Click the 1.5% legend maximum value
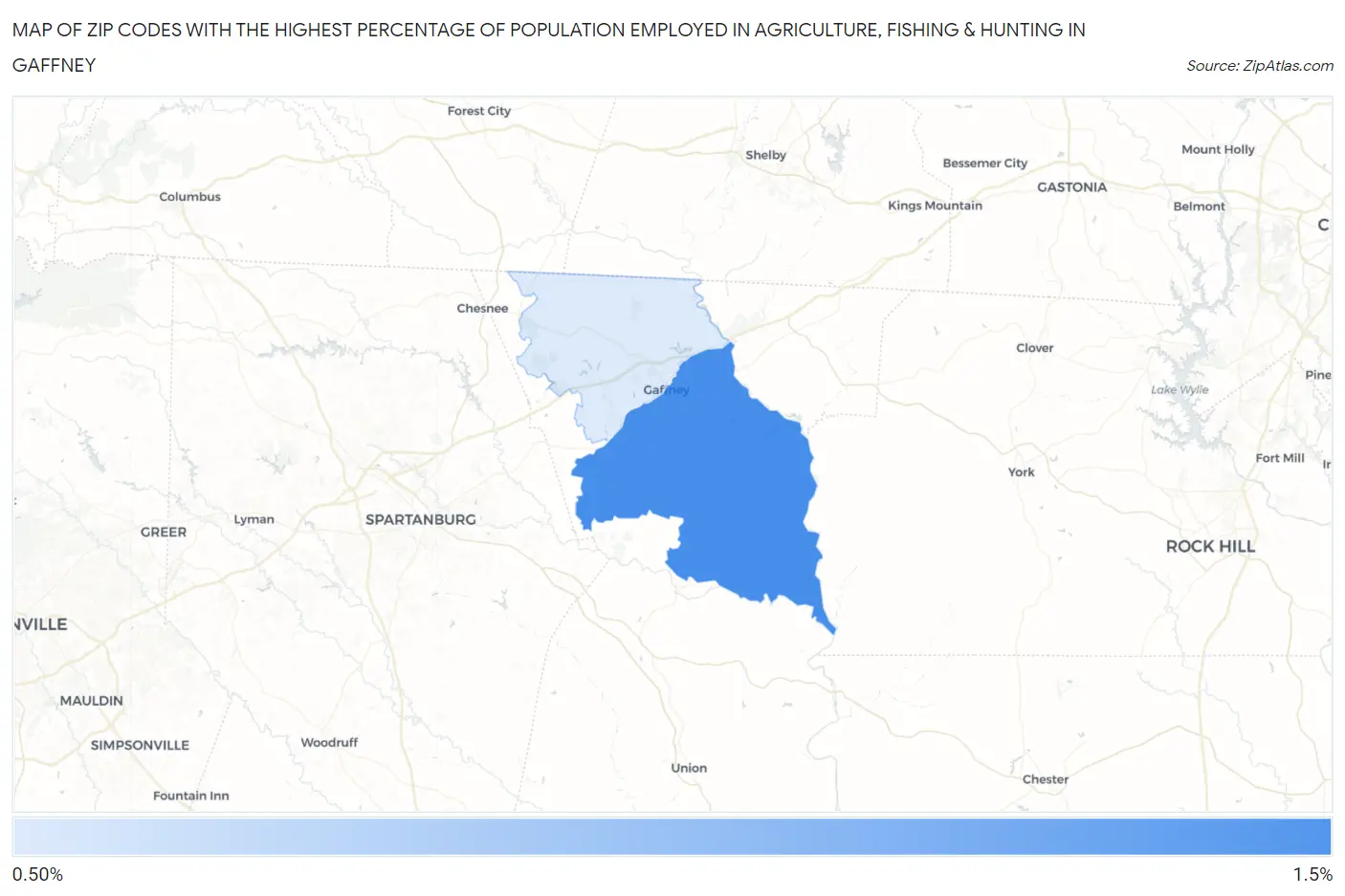1345x896 pixels. click(1312, 874)
